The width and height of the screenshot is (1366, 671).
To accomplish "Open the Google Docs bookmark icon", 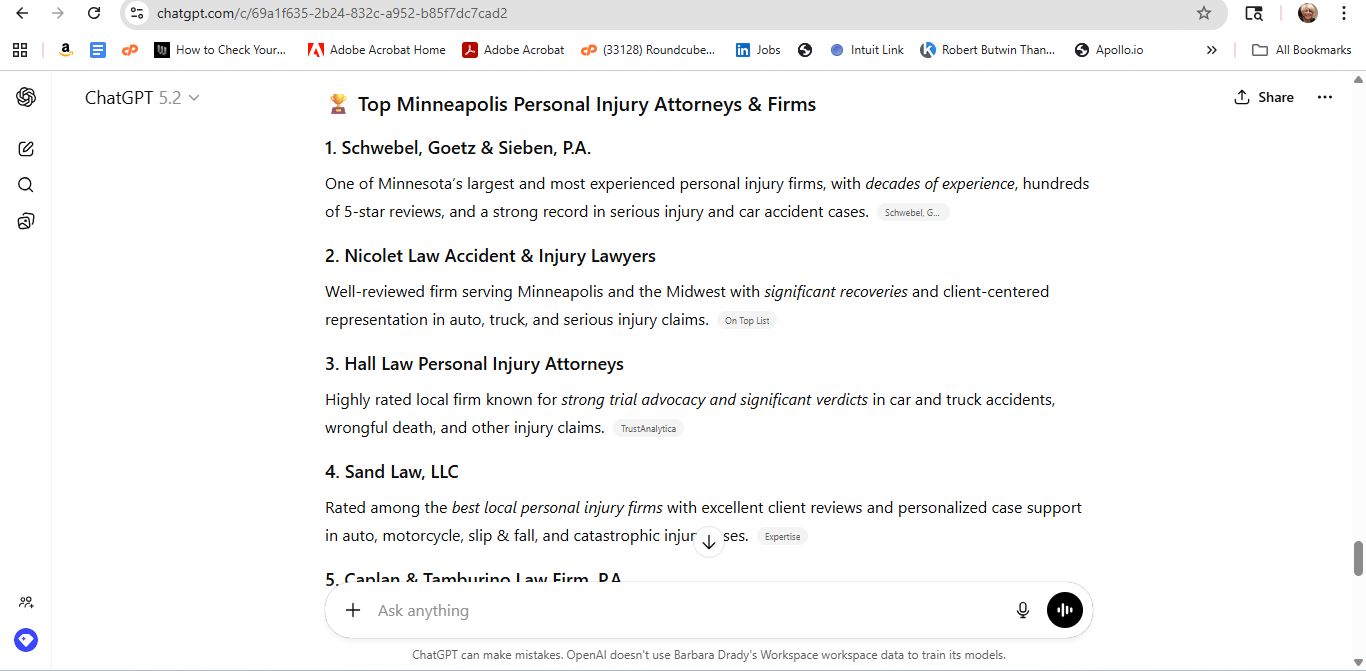I will click(98, 50).
